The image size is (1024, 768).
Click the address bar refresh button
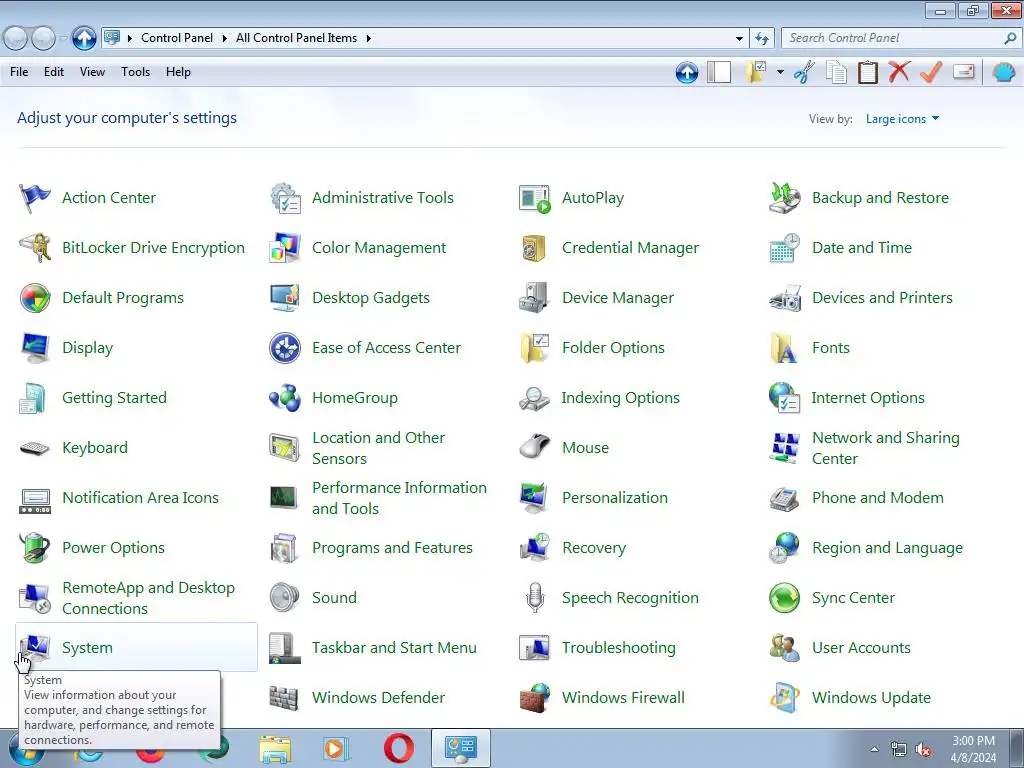pyautogui.click(x=761, y=39)
